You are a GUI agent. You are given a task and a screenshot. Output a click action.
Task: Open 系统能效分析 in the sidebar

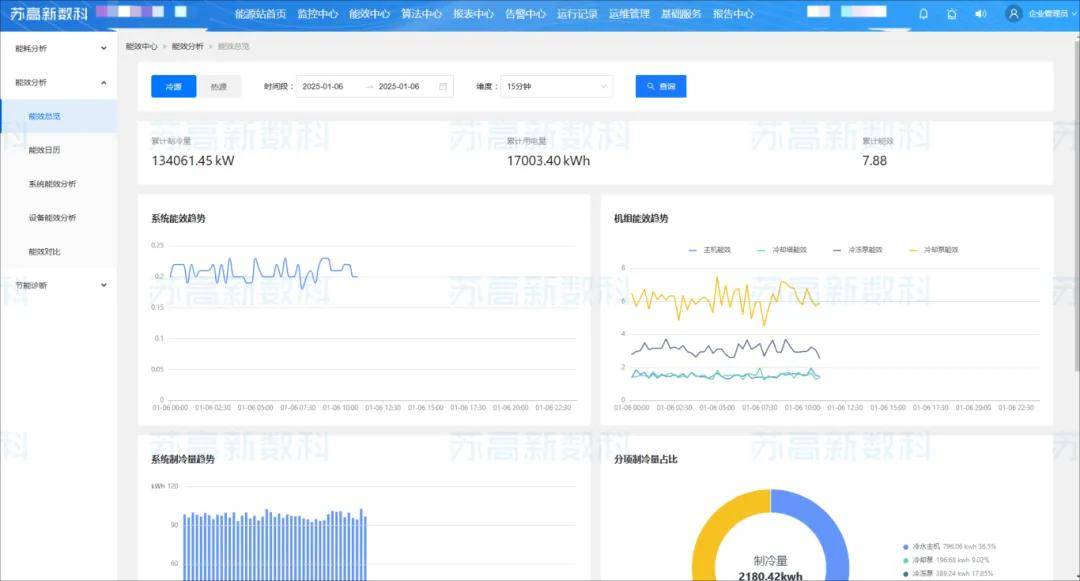coord(59,184)
